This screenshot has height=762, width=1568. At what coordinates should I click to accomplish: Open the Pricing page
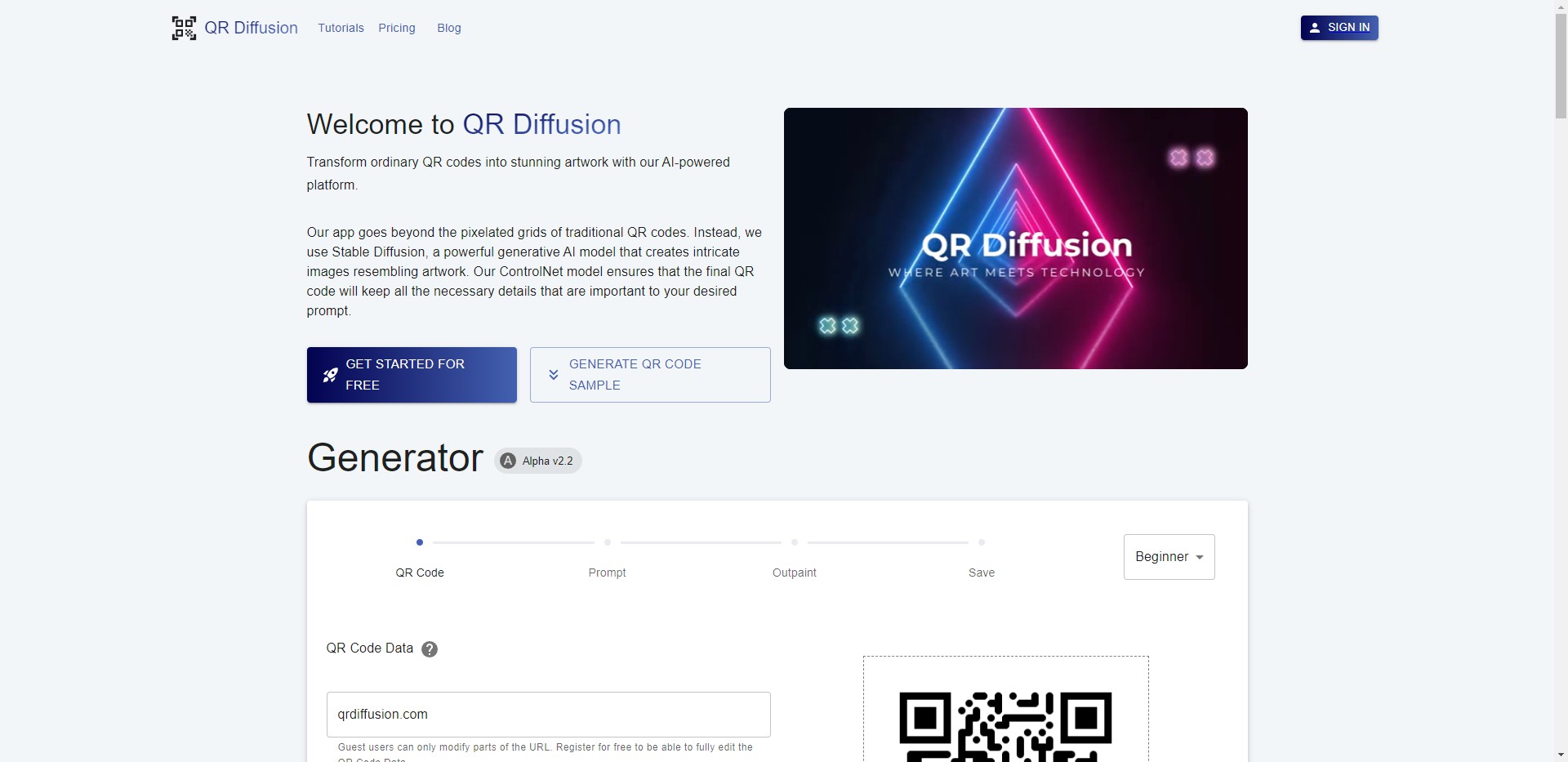point(396,27)
